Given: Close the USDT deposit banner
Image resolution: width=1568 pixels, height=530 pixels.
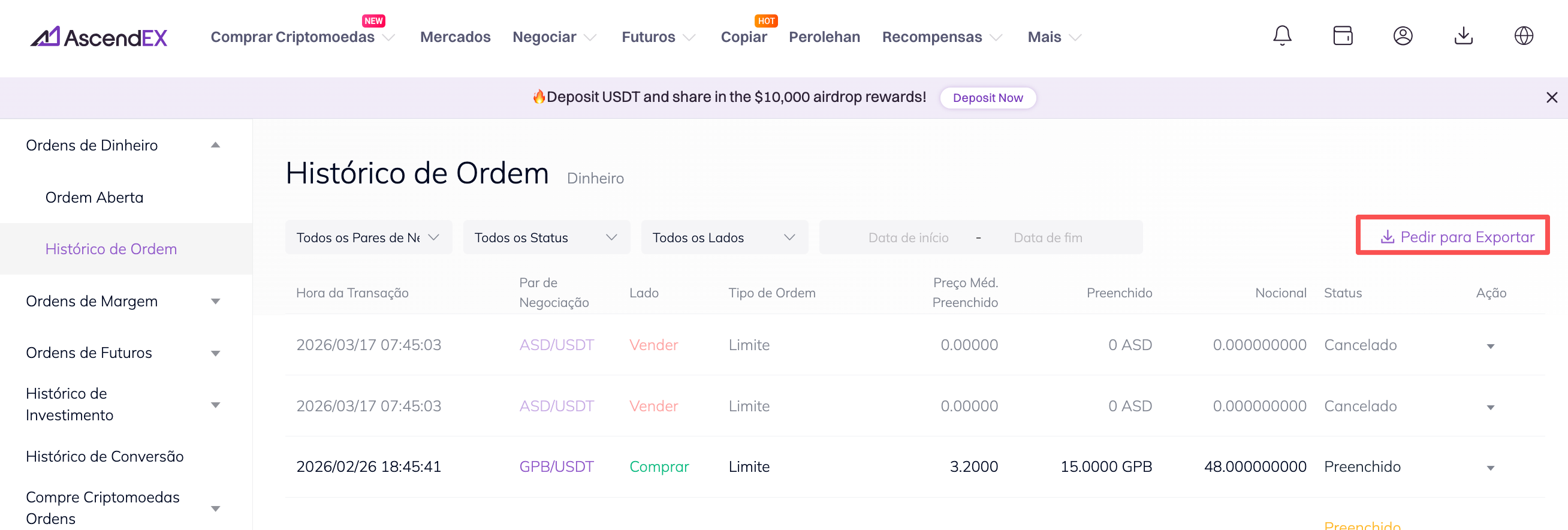Looking at the screenshot, I should 1552,98.
